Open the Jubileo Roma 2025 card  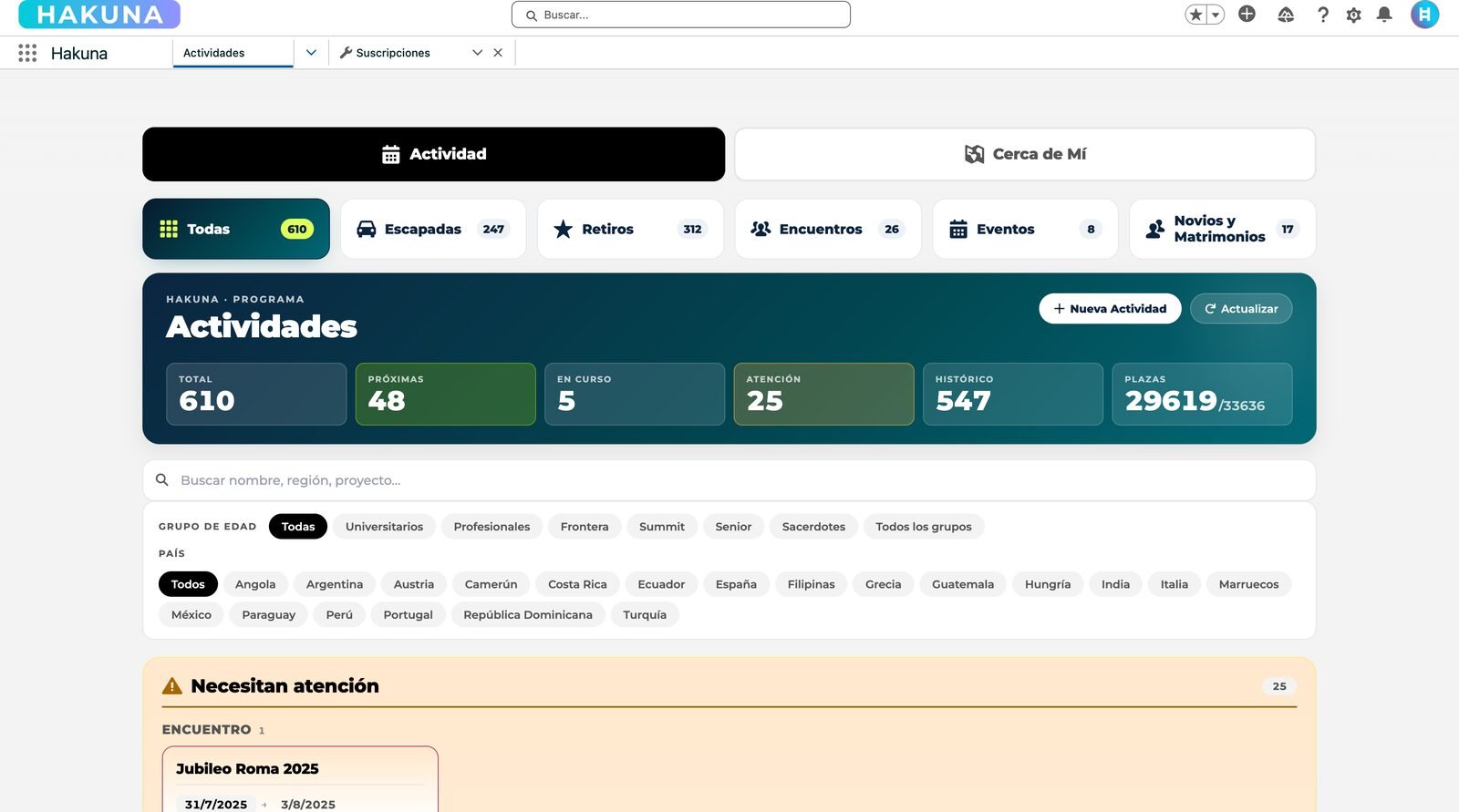coord(300,779)
